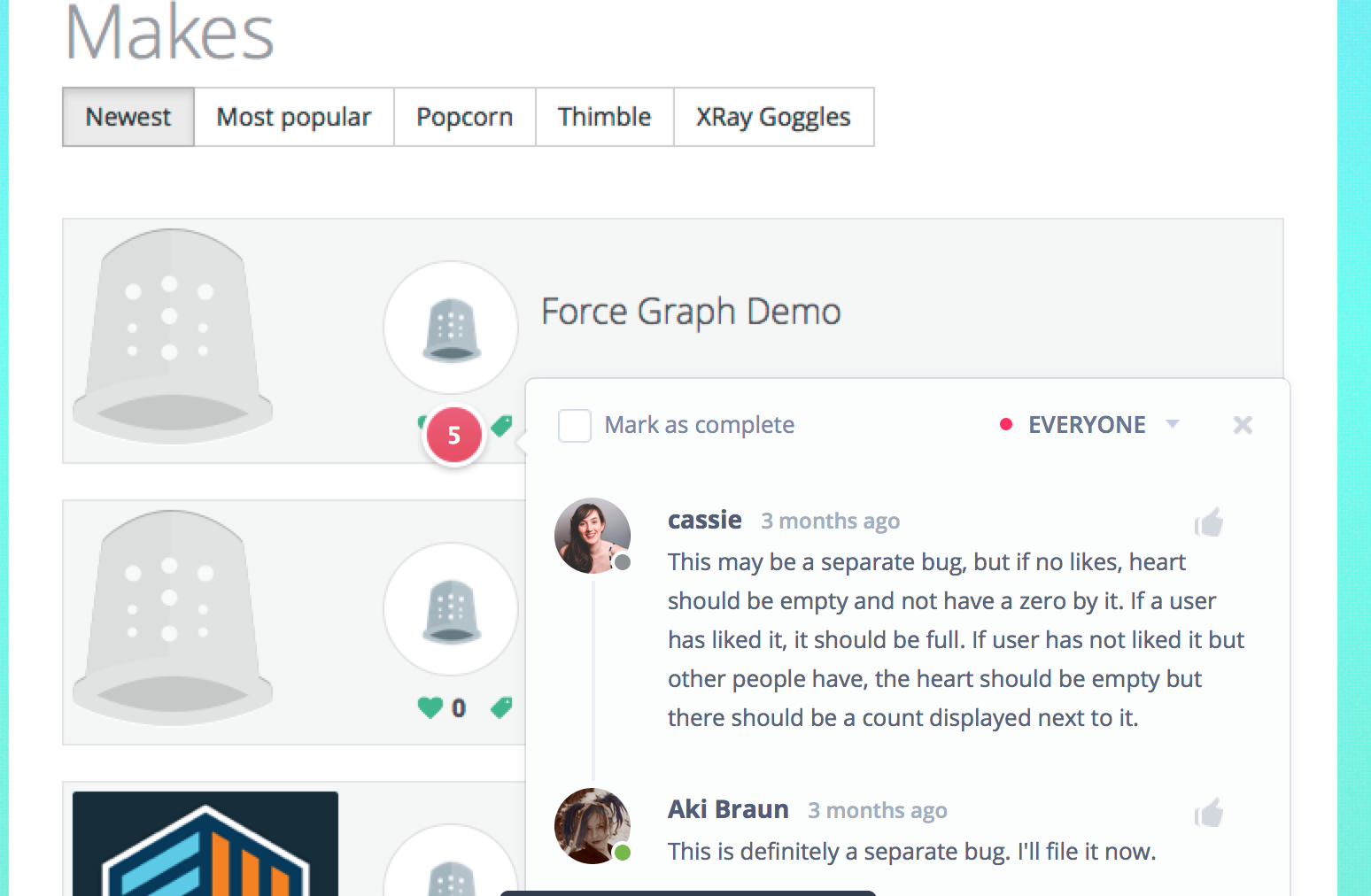Screen dimensions: 1371x896
Task: Switch to the Most popular tab
Action: pyautogui.click(x=294, y=117)
